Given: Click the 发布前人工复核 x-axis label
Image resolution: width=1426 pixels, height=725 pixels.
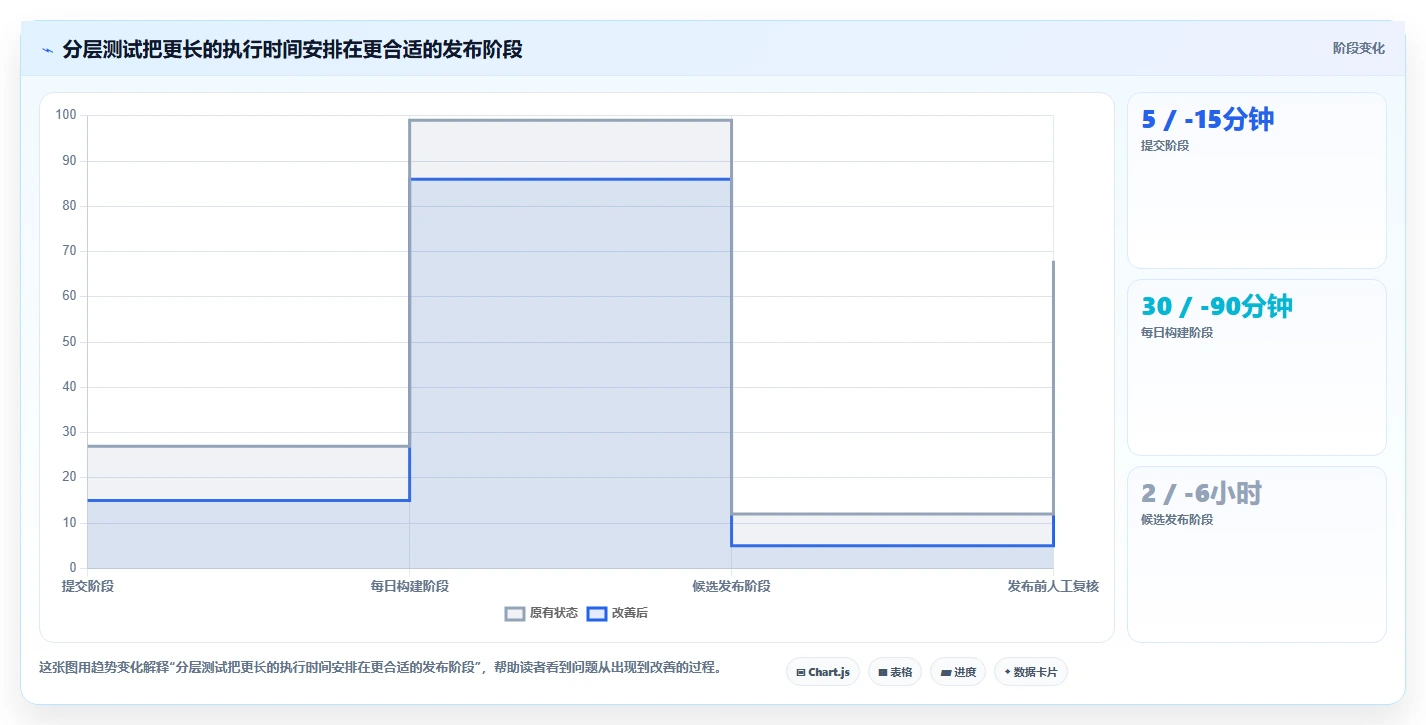Looking at the screenshot, I should [1053, 586].
